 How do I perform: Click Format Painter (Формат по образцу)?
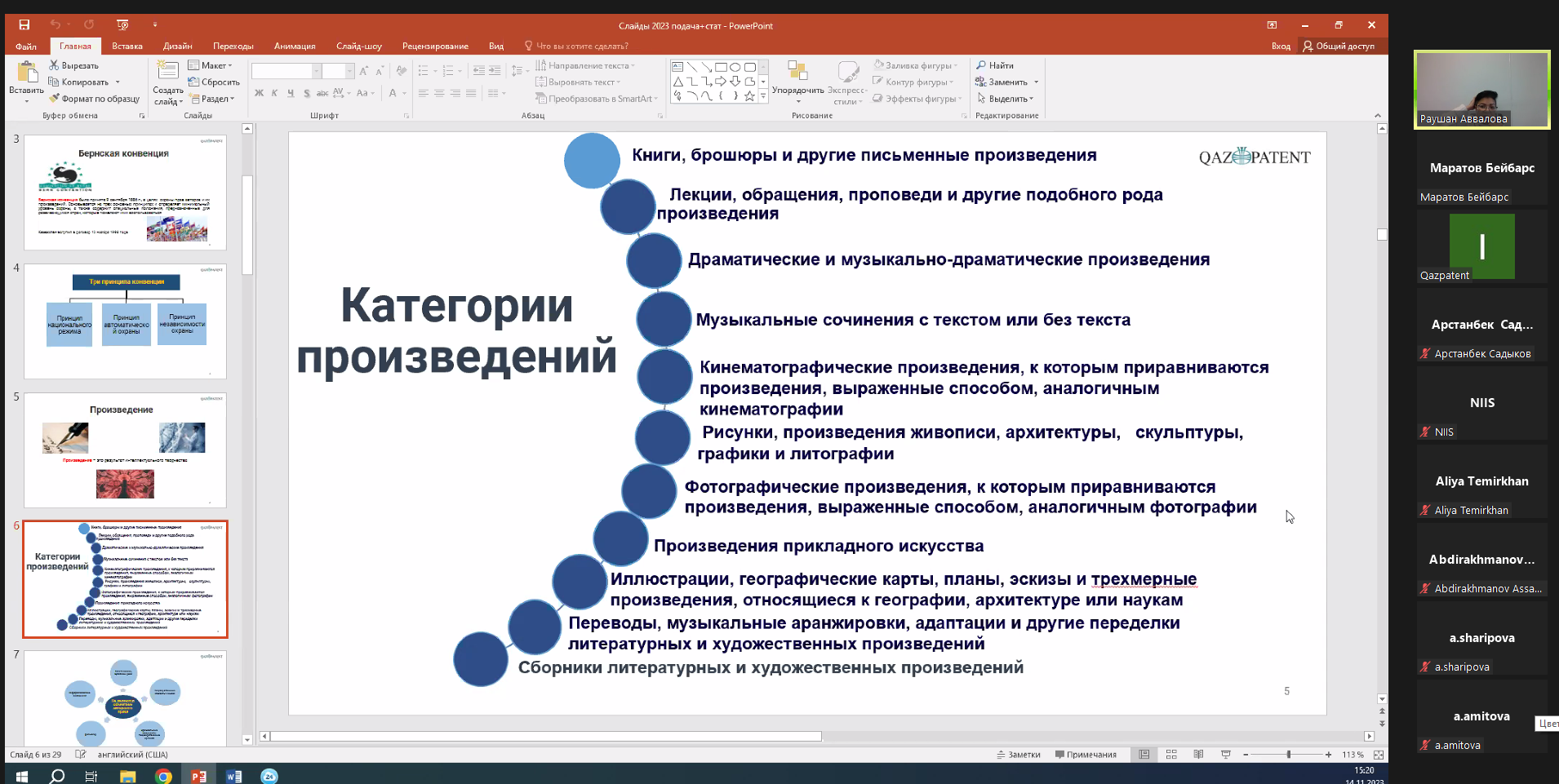[94, 99]
